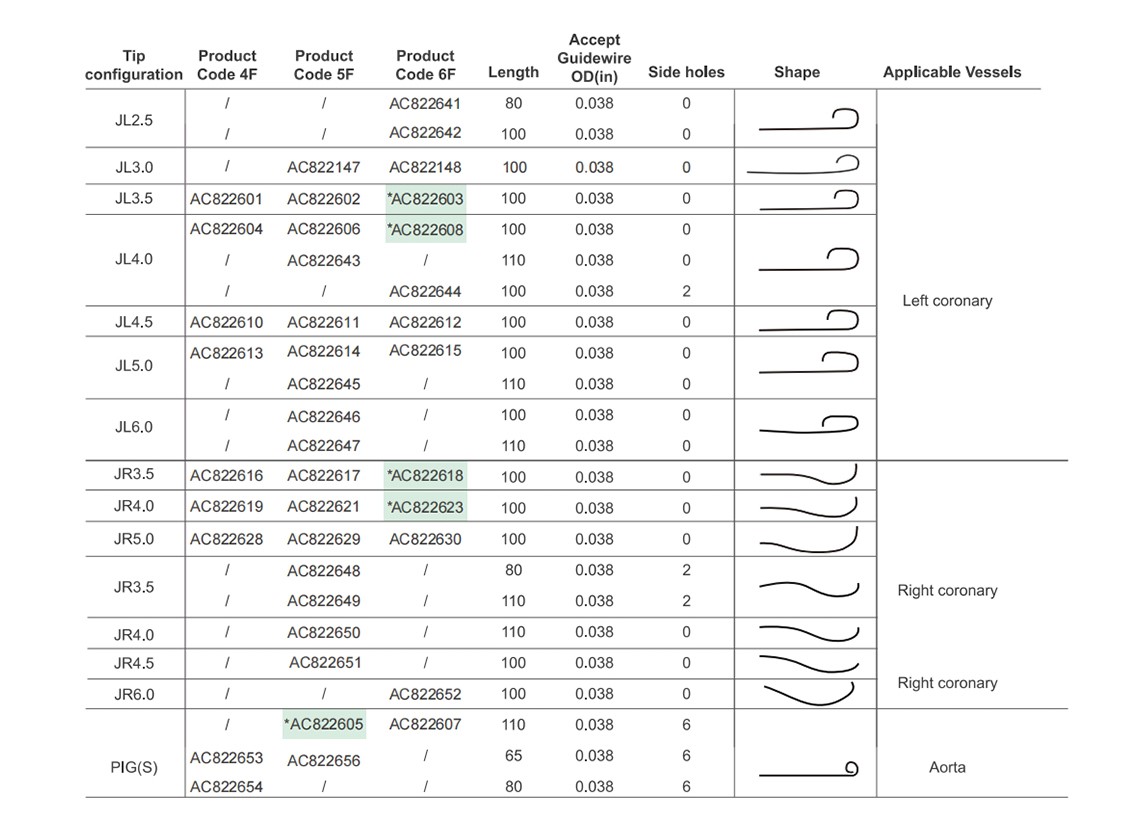Click the JL5.0 catheter shape drawing
This screenshot has width=1121, height=836.
(808, 365)
